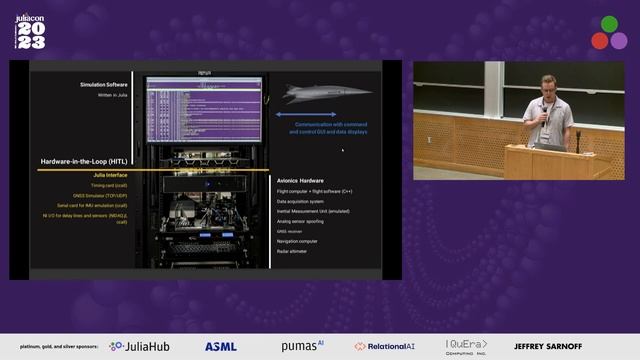Click 'Inertial Measurement Unit (emulated)' line
The image size is (640, 360).
point(313,211)
